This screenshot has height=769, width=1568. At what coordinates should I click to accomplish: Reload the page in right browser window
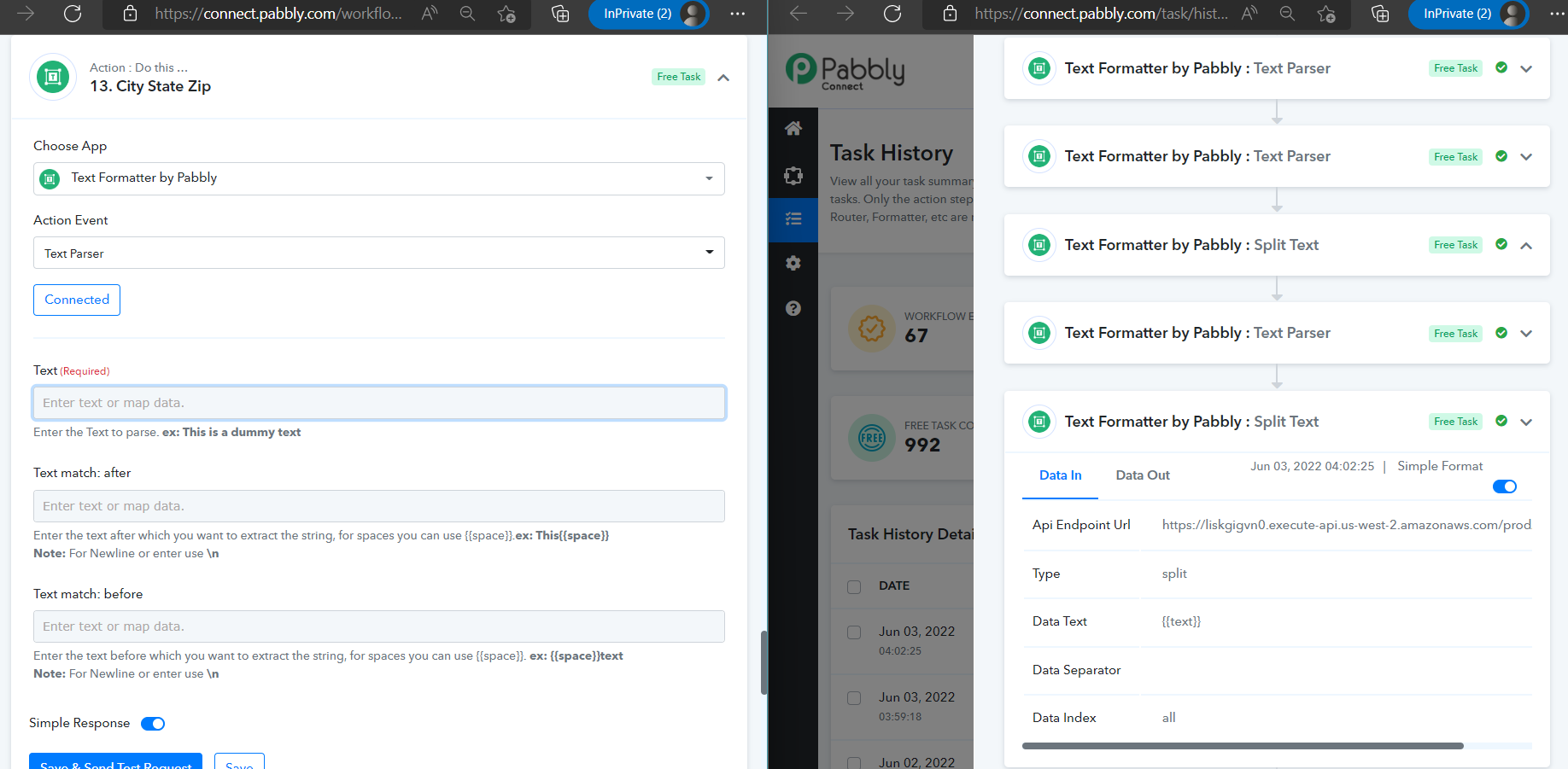[x=892, y=14]
